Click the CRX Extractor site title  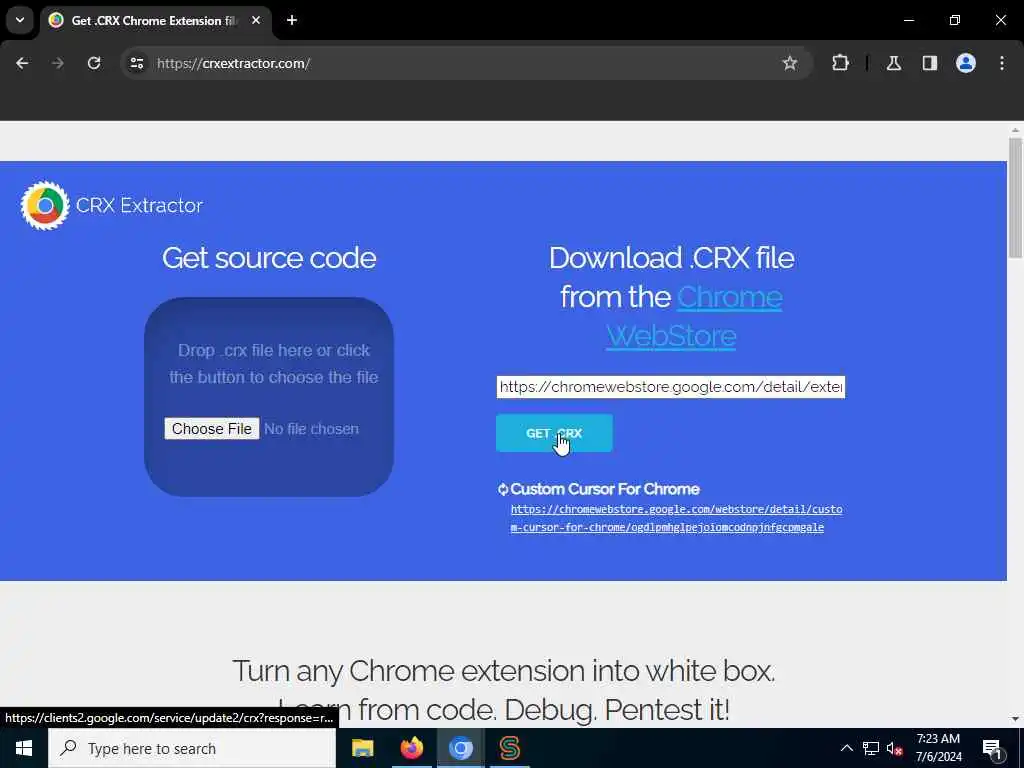pos(139,206)
